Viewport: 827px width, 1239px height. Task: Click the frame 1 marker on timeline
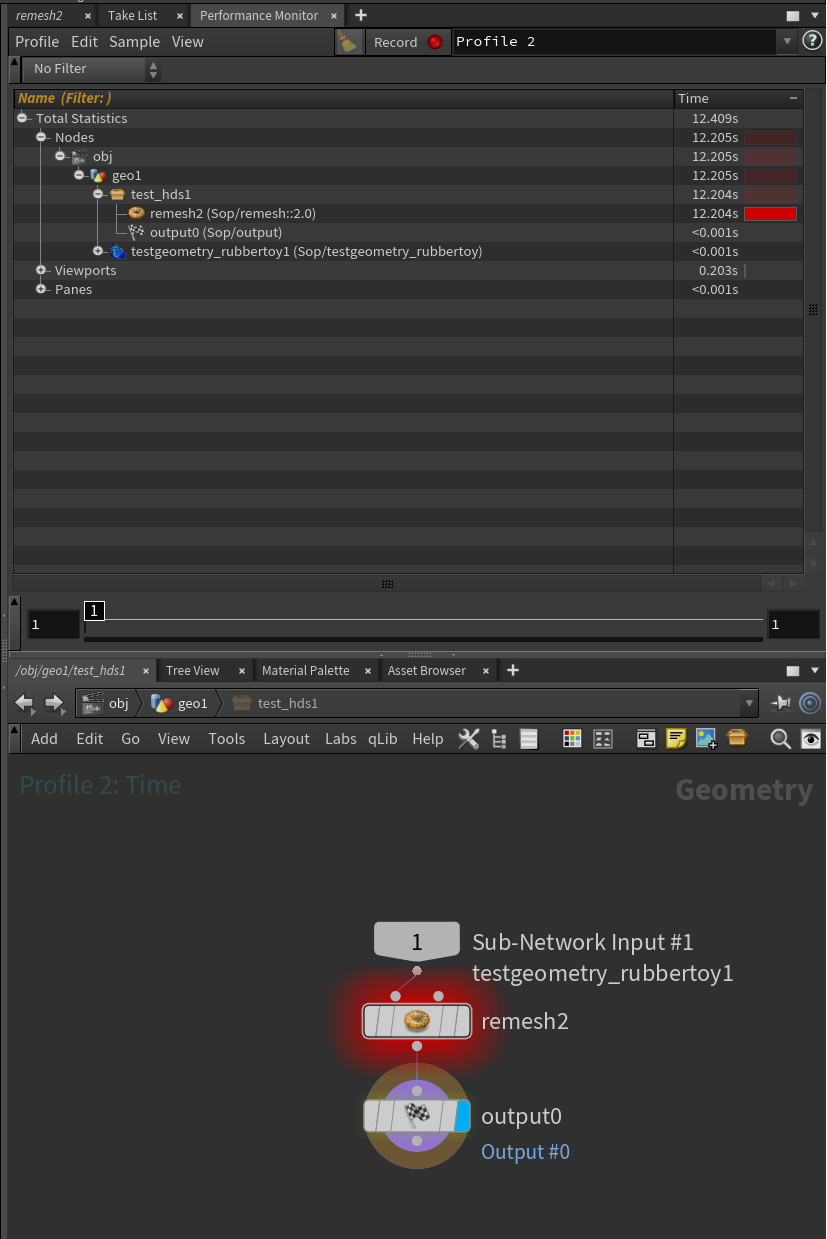pos(94,610)
